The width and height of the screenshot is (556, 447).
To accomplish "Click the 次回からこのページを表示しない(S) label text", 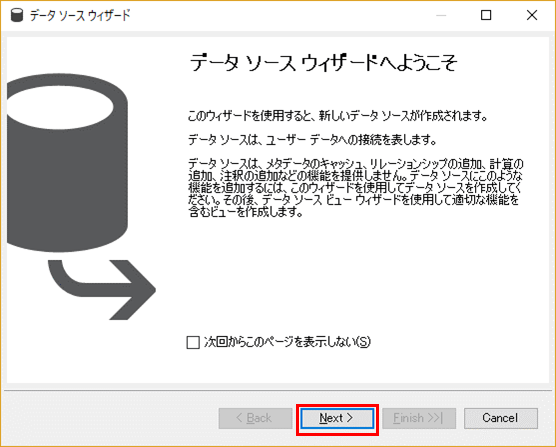I will pyautogui.click(x=287, y=342).
